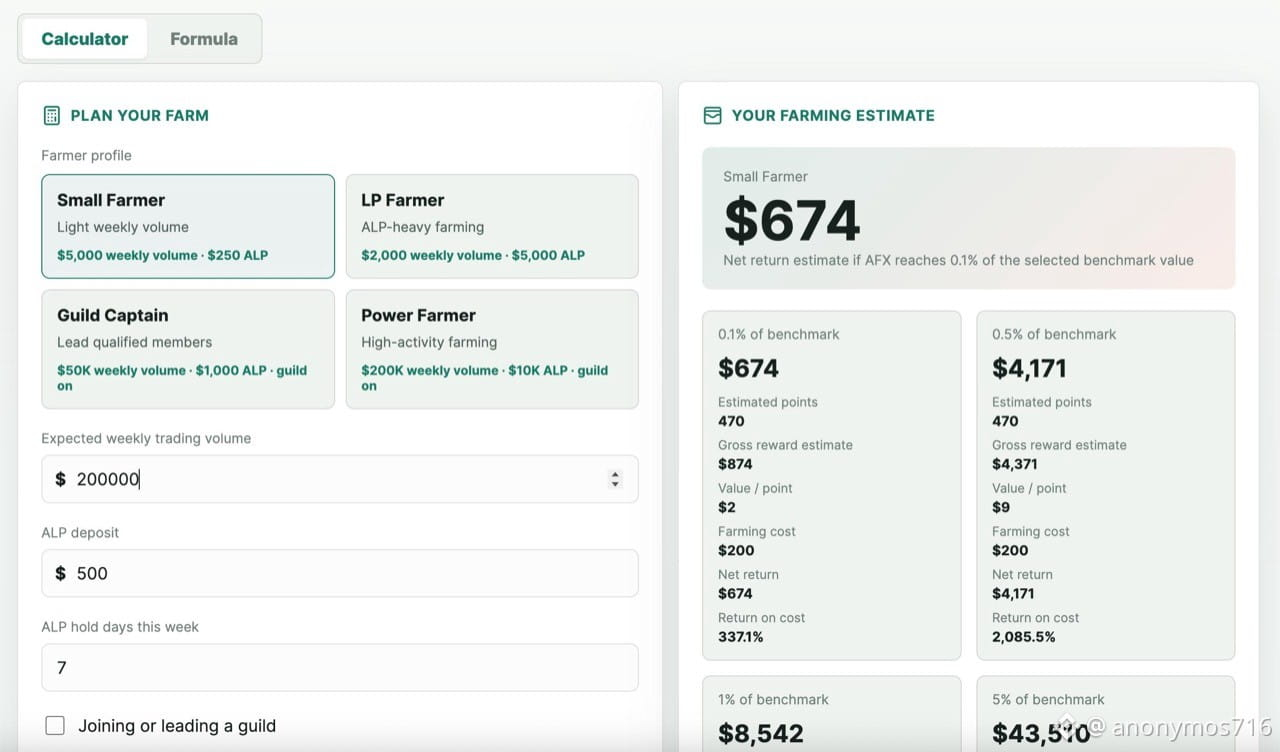The image size is (1280, 752).
Task: Open the 0.1% of benchmark result card
Action: [x=832, y=485]
